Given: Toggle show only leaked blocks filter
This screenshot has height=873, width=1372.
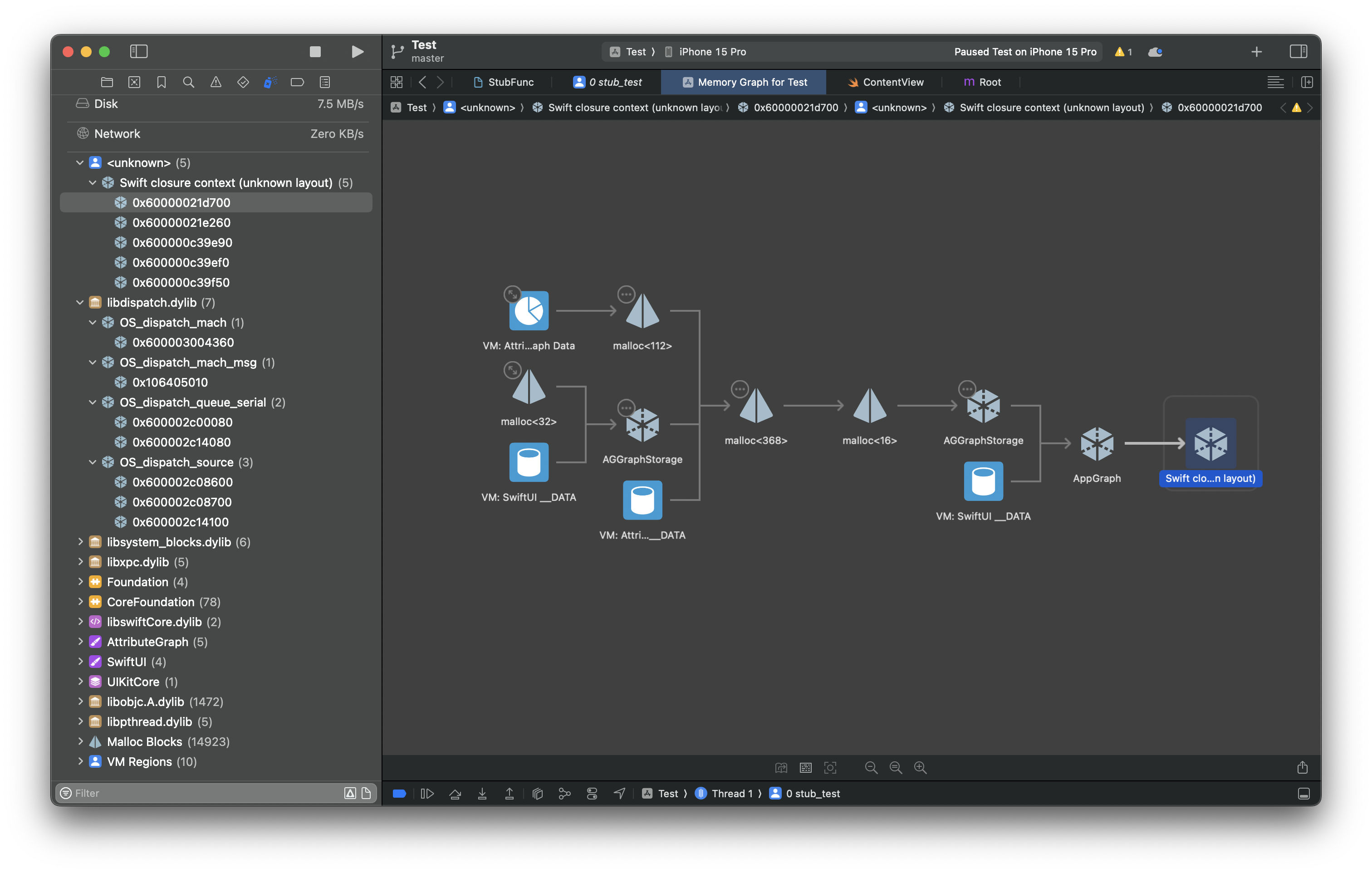Looking at the screenshot, I should point(350,793).
